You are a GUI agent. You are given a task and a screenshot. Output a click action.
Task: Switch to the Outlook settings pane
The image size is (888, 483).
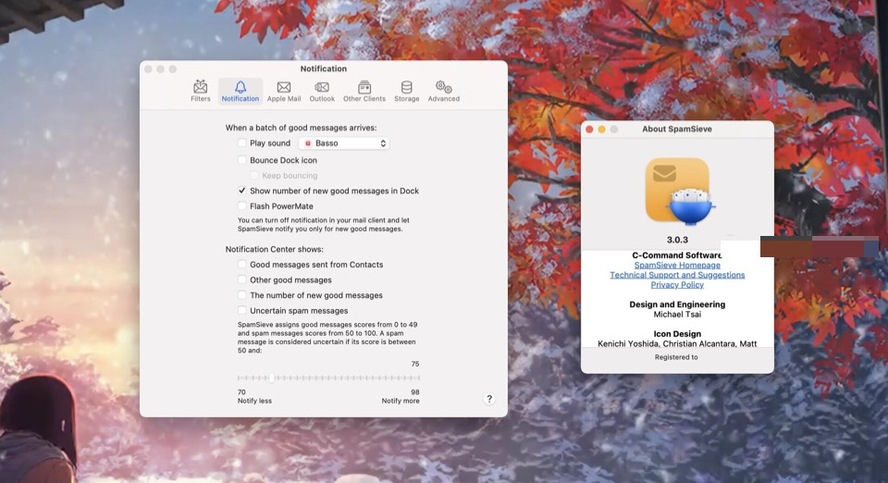[x=322, y=91]
